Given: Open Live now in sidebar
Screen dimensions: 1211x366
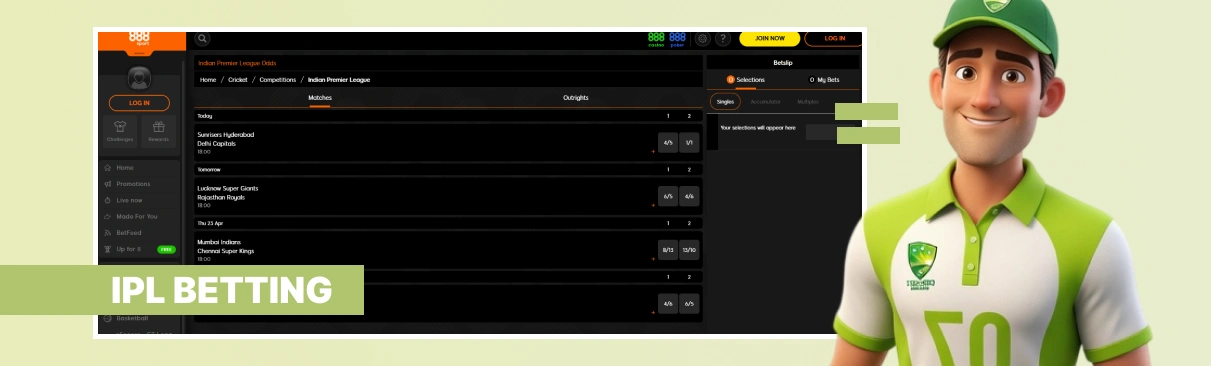Looking at the screenshot, I should click(130, 200).
